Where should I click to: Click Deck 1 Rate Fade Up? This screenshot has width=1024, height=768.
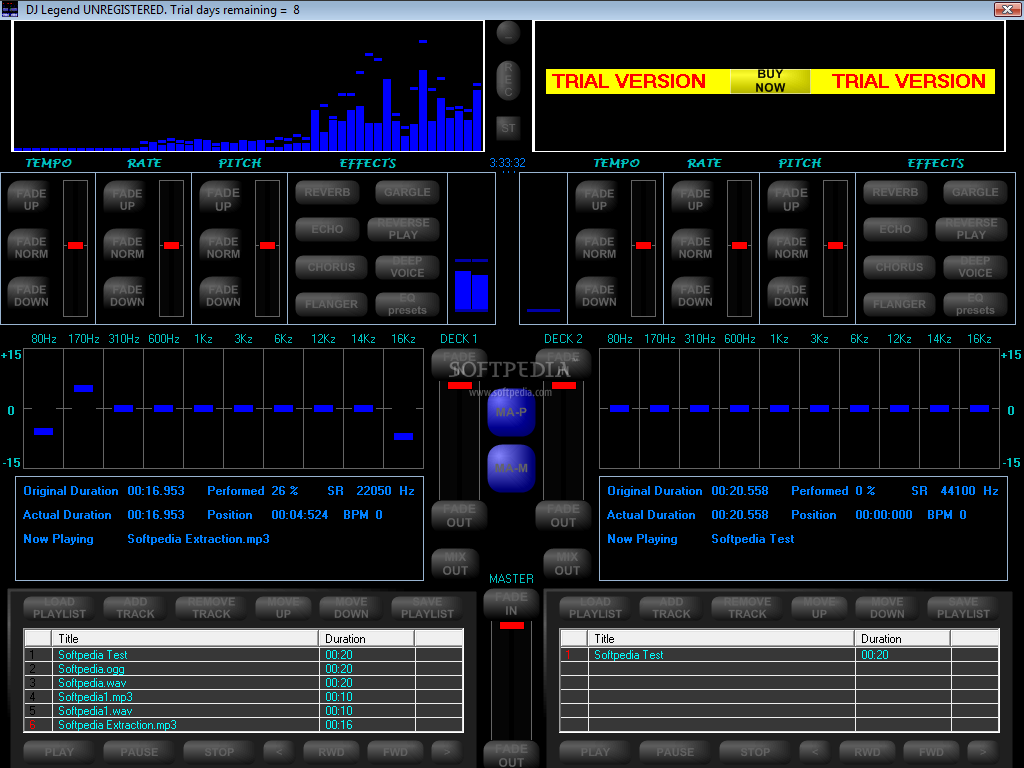pos(127,199)
